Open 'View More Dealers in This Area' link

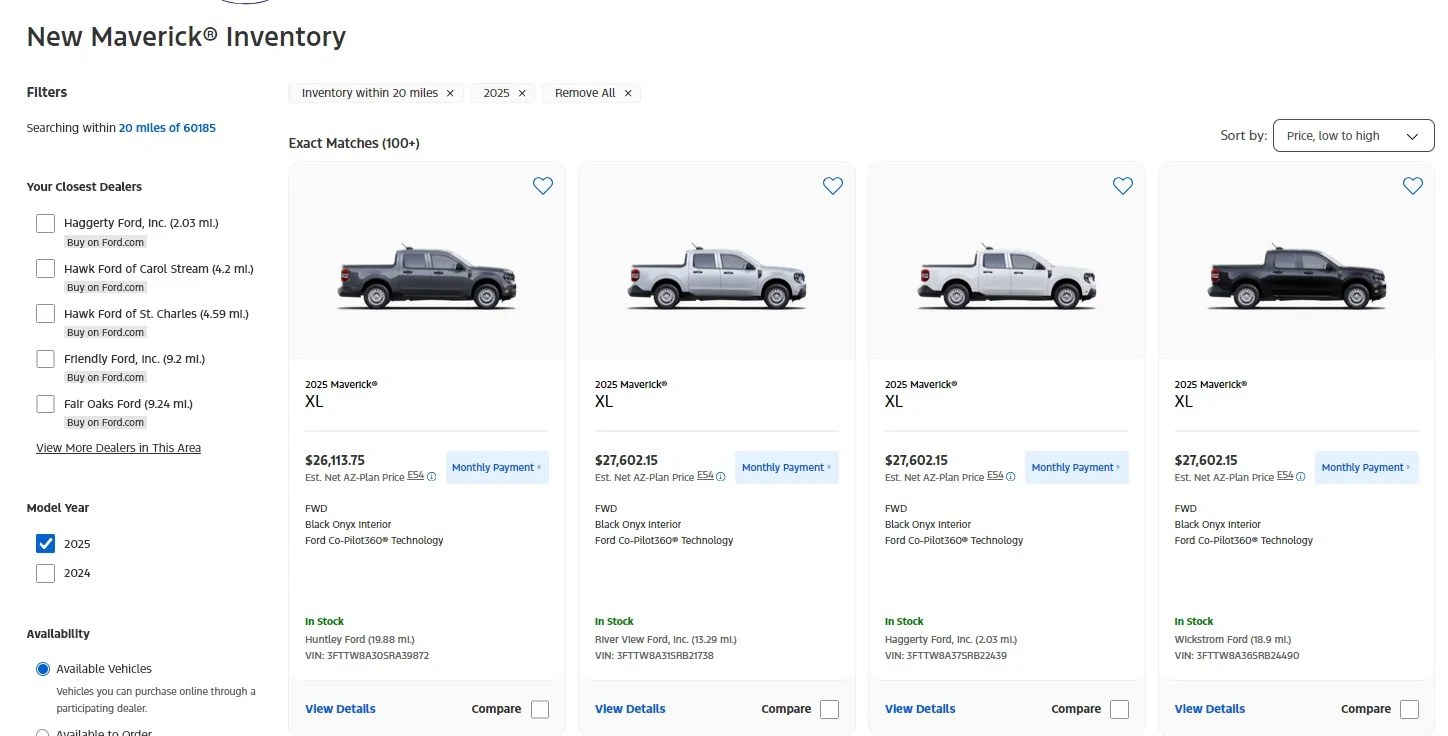(119, 448)
